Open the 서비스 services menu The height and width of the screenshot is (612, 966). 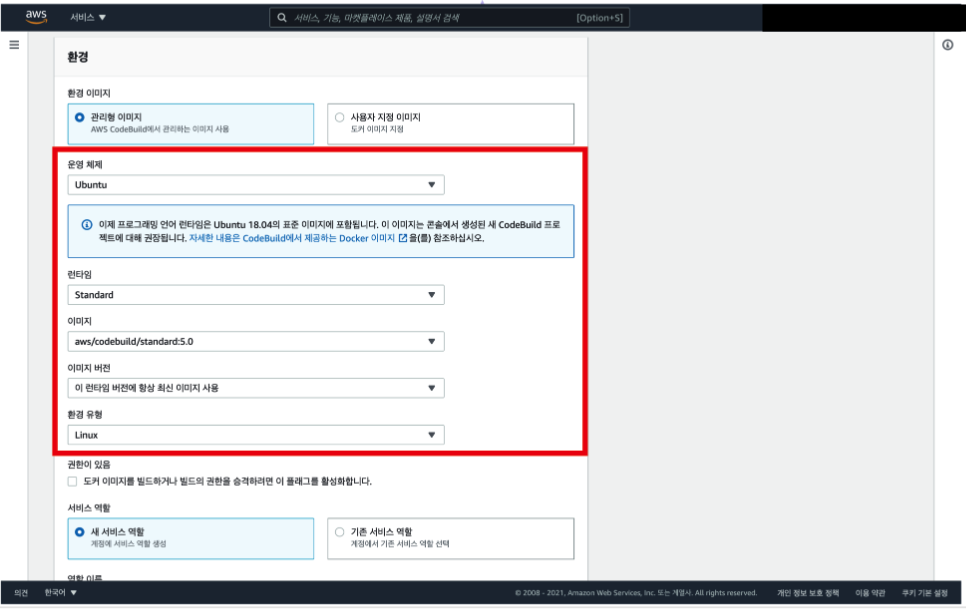click(88, 17)
